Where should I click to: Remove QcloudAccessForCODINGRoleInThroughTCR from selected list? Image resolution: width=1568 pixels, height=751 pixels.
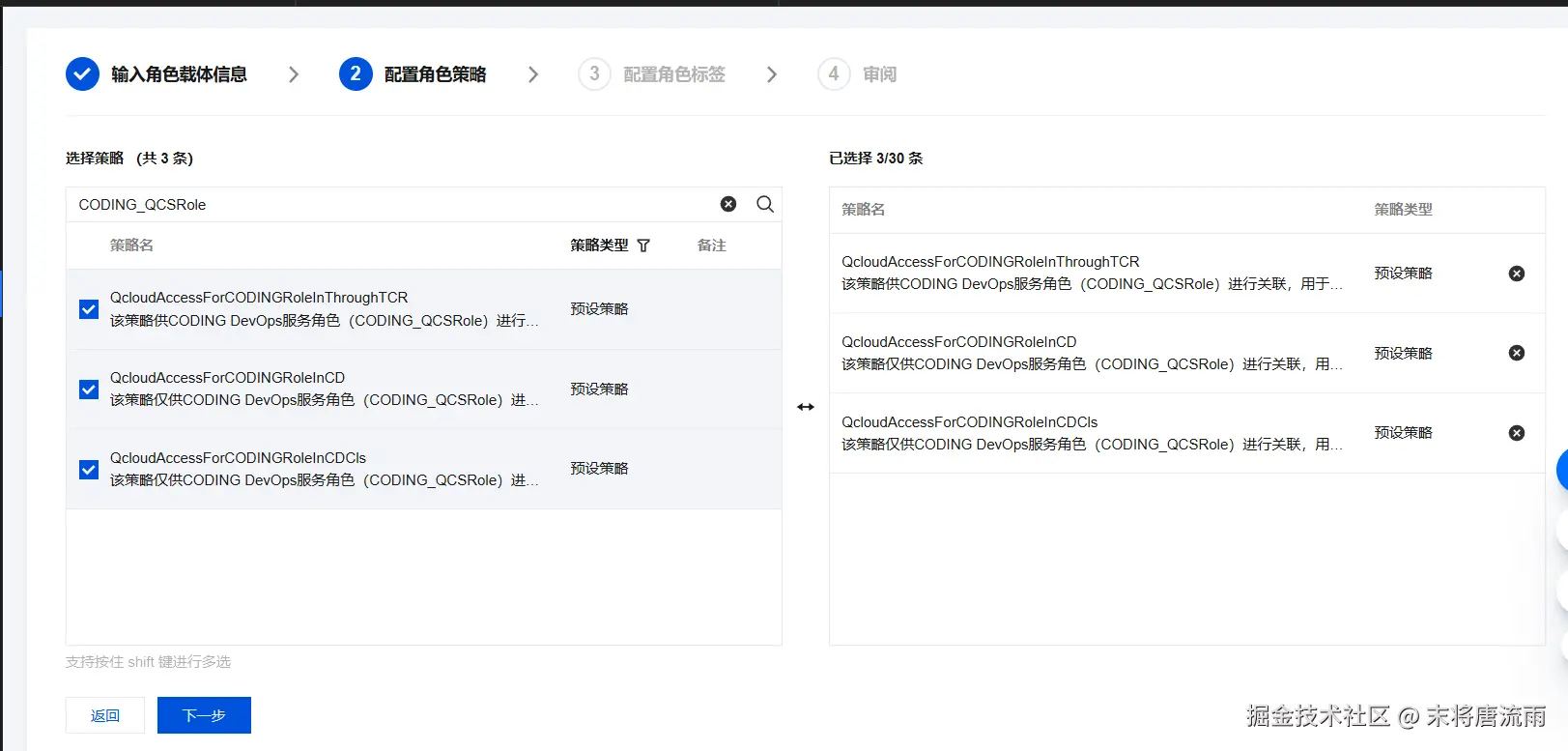pos(1517,274)
